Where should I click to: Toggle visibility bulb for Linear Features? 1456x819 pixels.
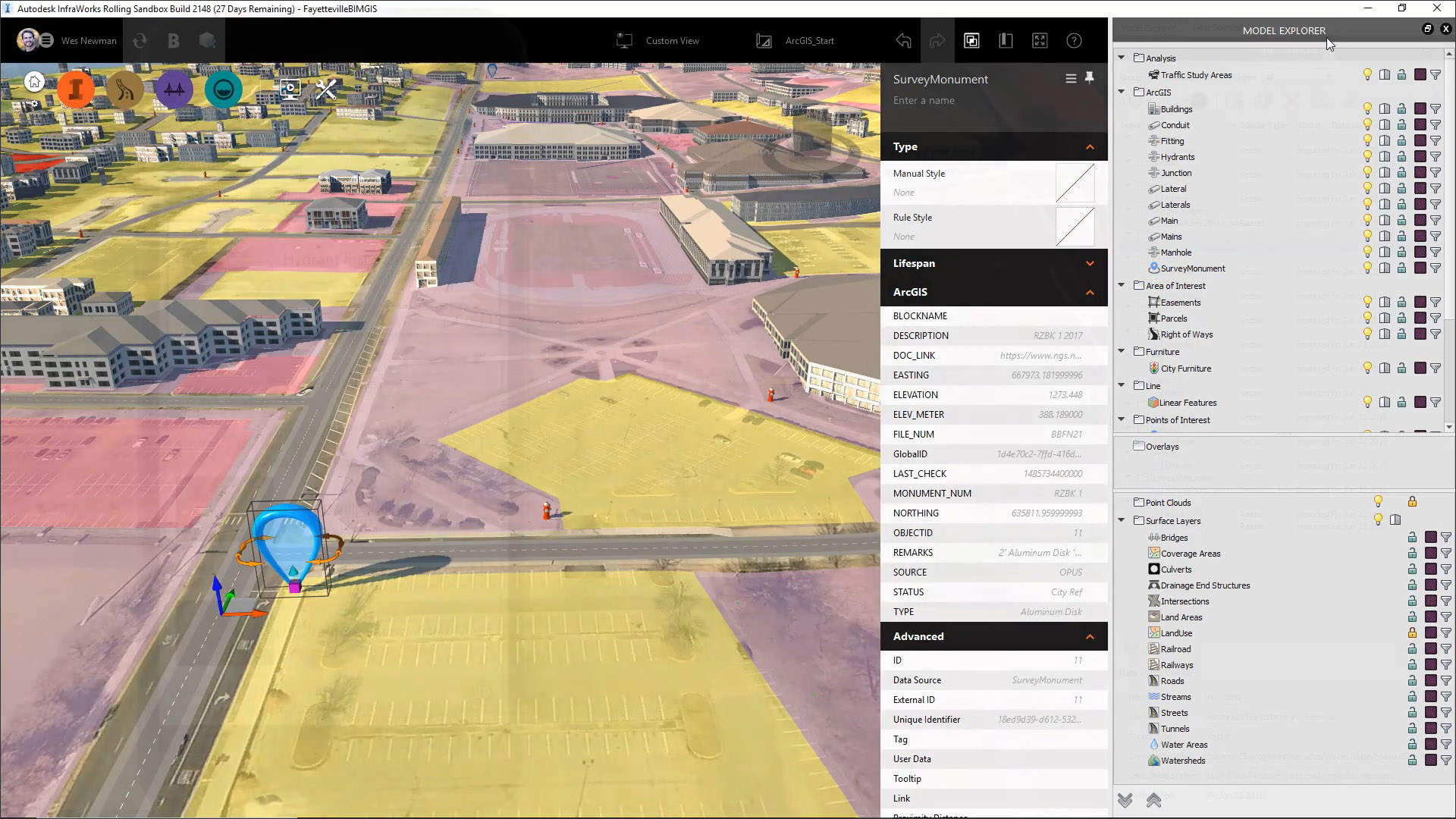(1367, 402)
